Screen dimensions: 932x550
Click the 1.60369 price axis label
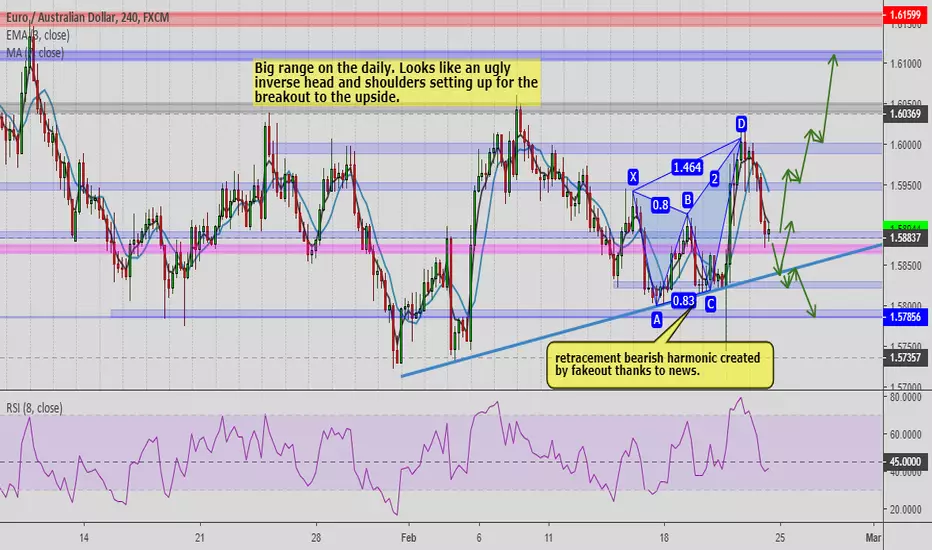(x=906, y=114)
